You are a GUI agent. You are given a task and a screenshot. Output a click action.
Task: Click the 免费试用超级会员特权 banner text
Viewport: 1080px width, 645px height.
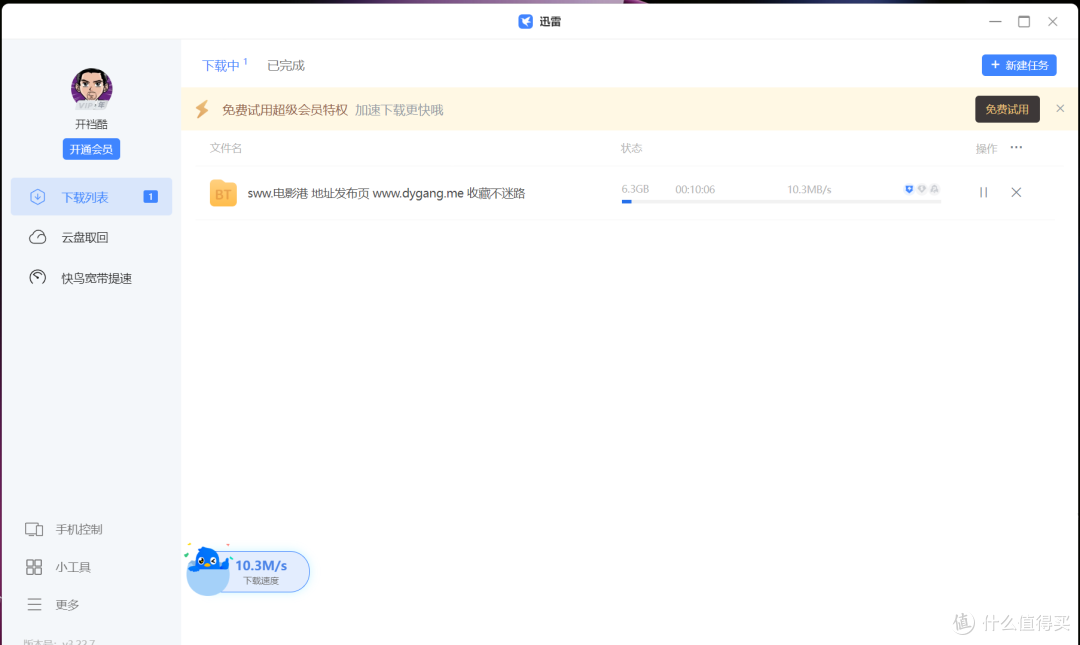click(284, 110)
